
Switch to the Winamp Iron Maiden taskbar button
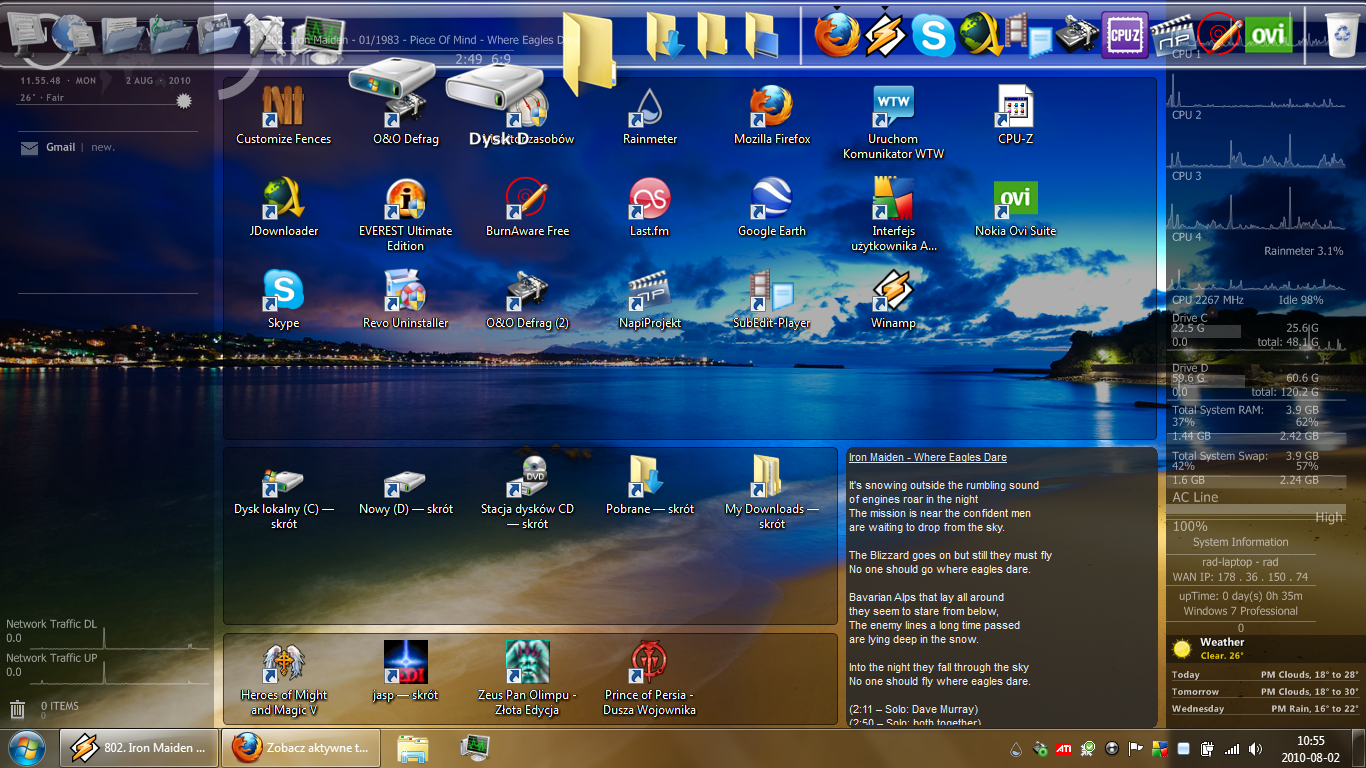[x=138, y=748]
